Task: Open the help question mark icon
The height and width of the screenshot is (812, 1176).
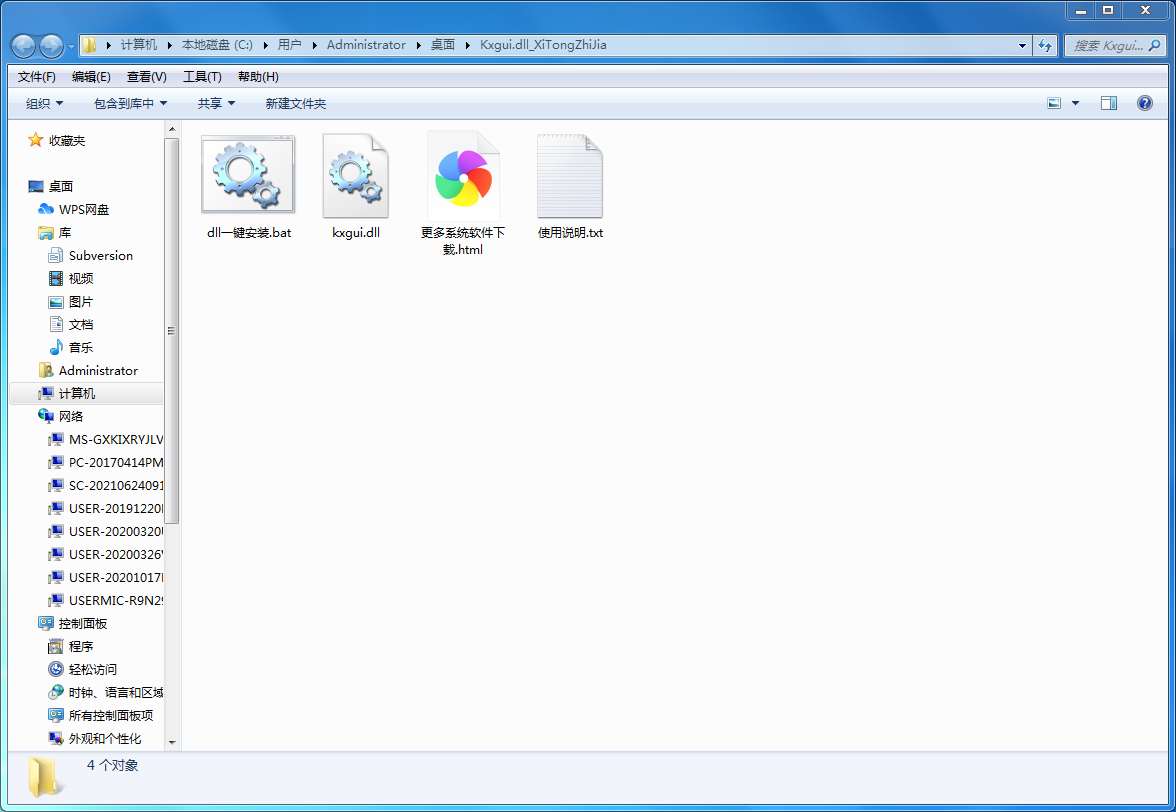Action: (1144, 103)
